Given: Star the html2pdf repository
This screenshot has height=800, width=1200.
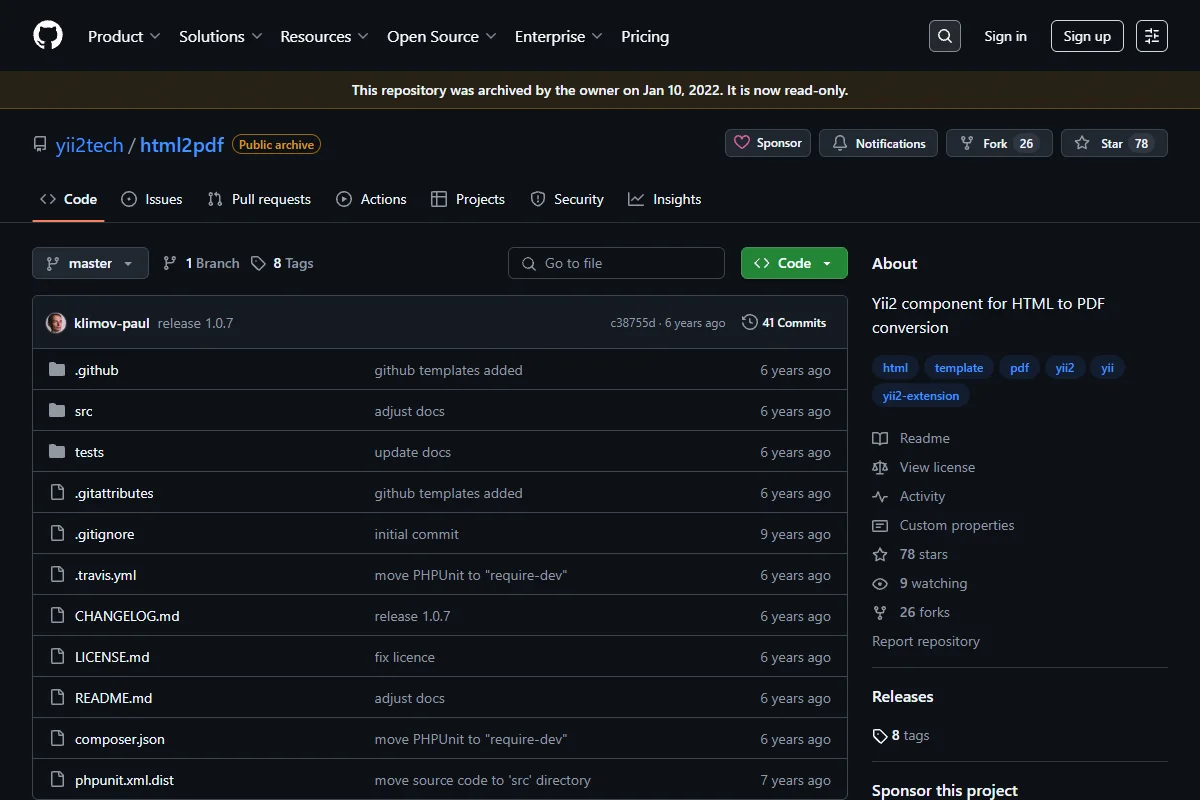Looking at the screenshot, I should pyautogui.click(x=1114, y=143).
